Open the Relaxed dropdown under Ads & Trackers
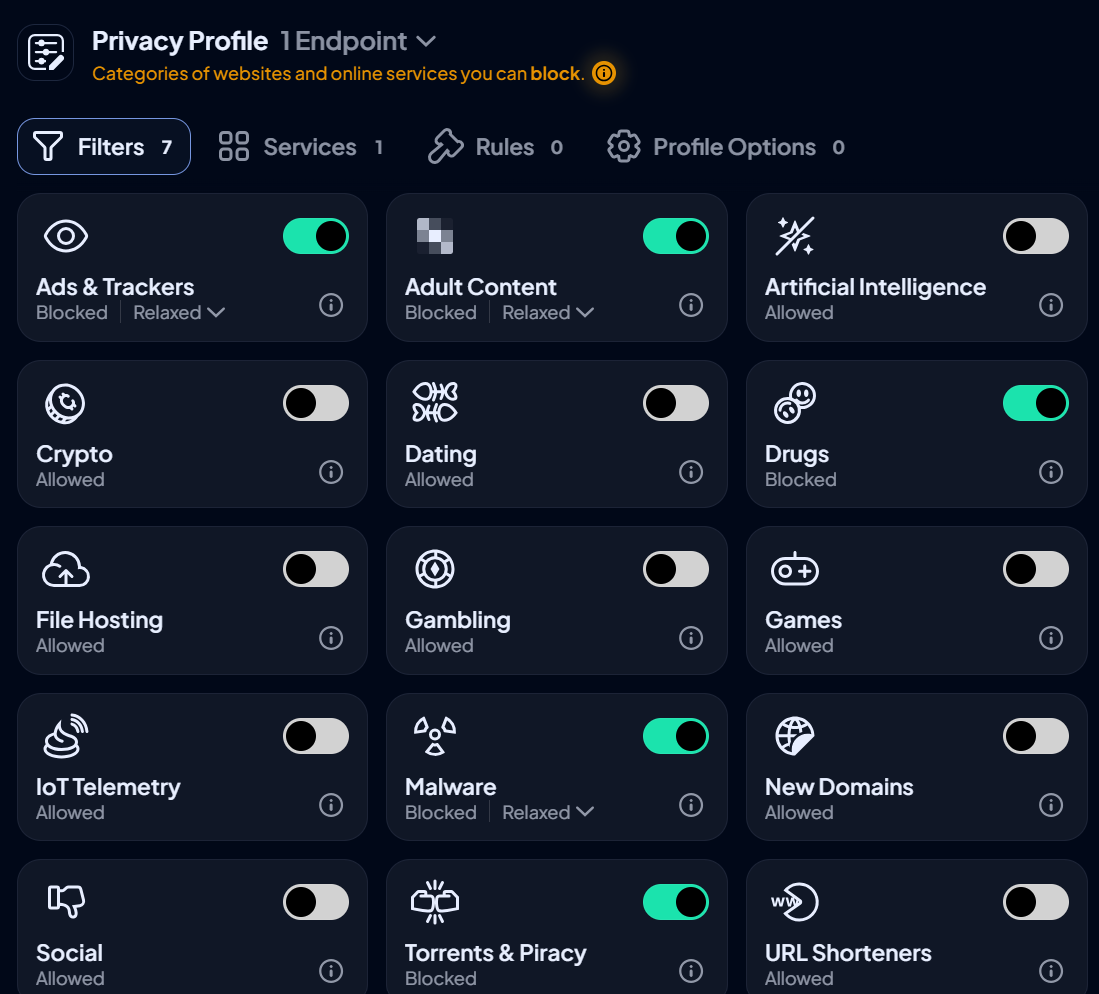This screenshot has height=994, width=1099. tap(178, 312)
